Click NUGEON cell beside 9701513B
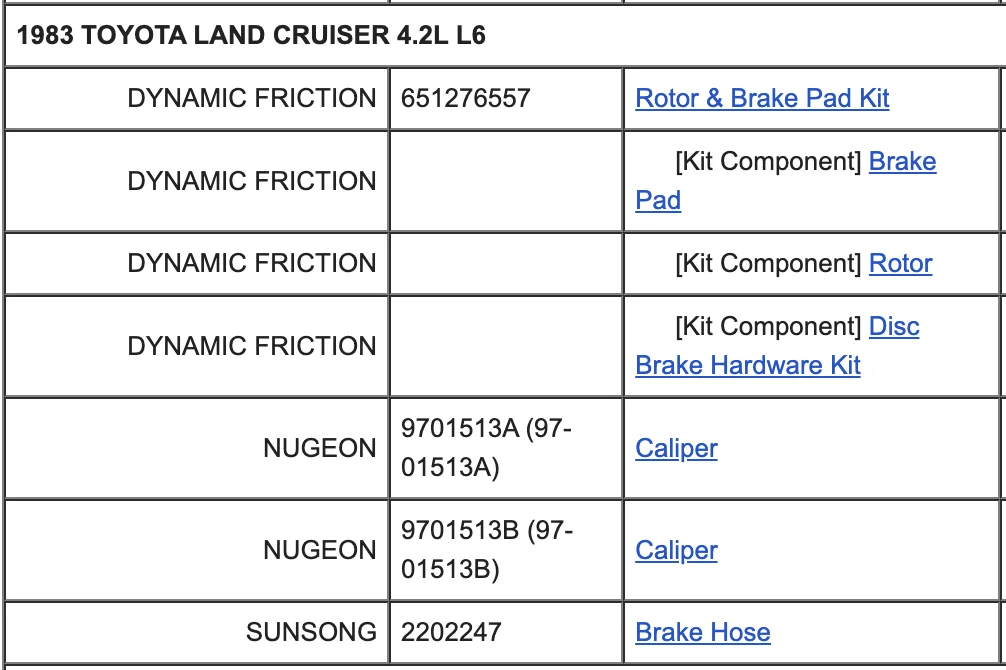Screen dimensions: 1006x670 [197, 550]
